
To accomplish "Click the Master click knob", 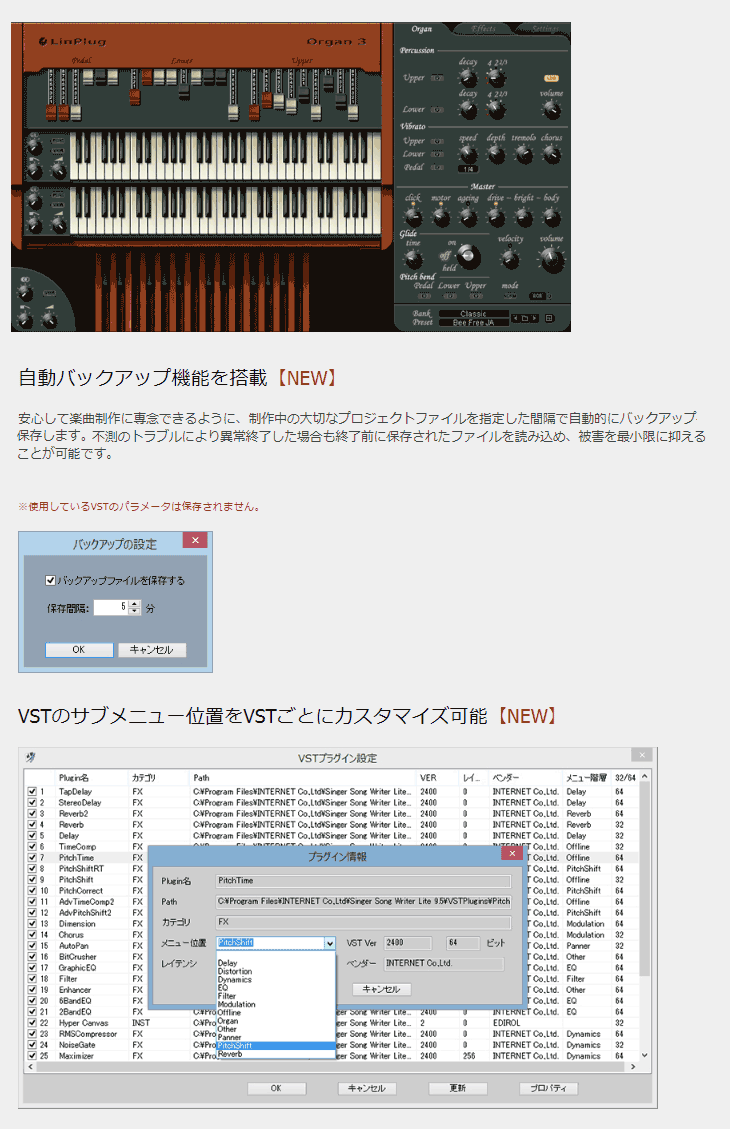I will pos(413,215).
